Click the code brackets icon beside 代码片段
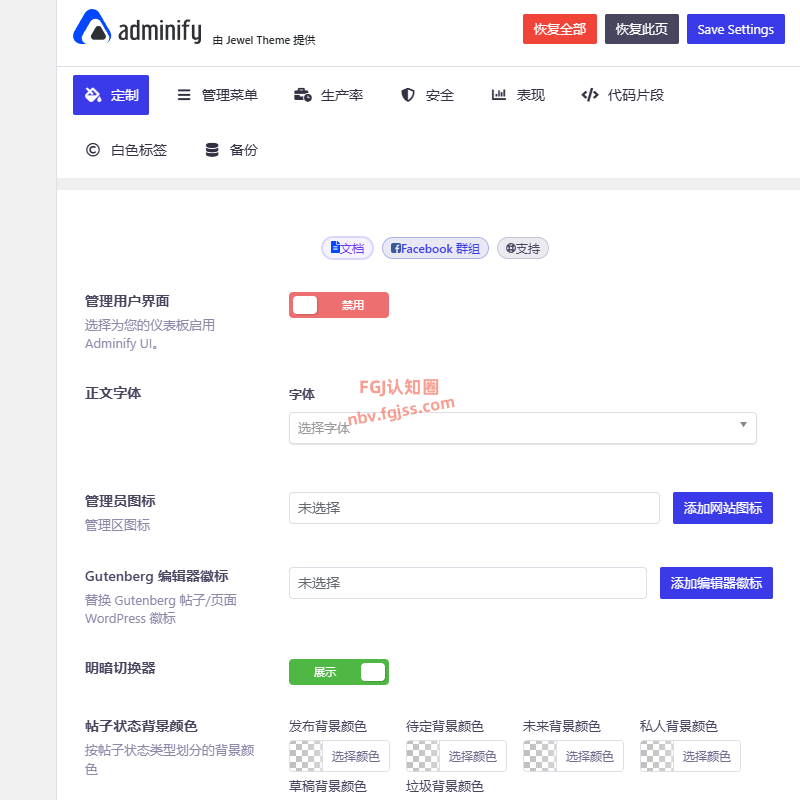This screenshot has height=800, width=800. click(590, 95)
